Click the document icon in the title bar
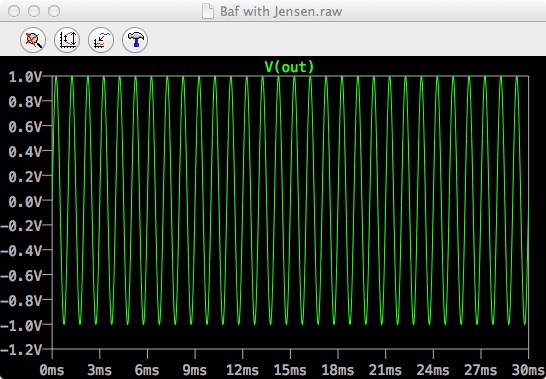The height and width of the screenshot is (379, 546). [208, 11]
